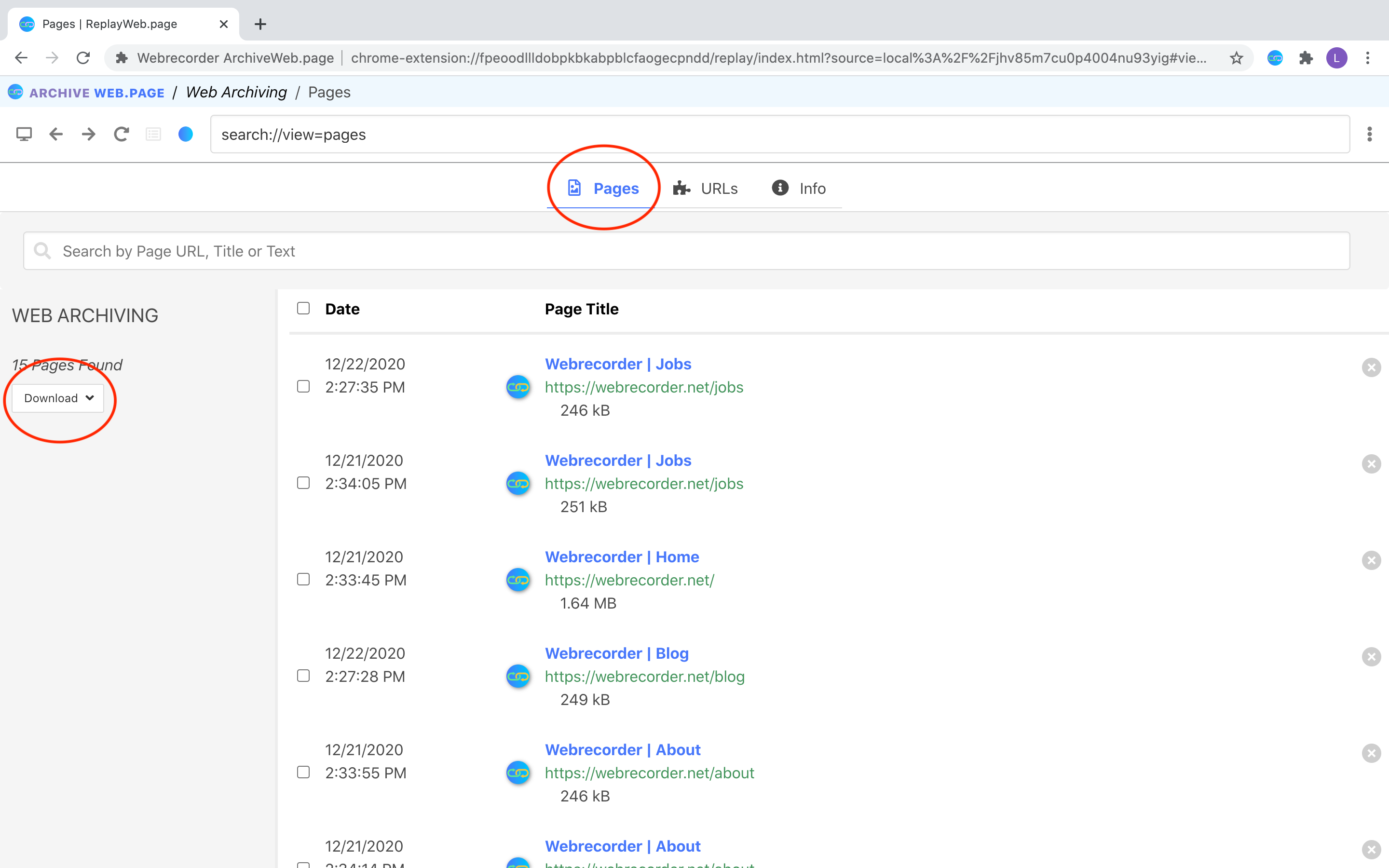Click the Chrome address bar URL

tap(778, 58)
